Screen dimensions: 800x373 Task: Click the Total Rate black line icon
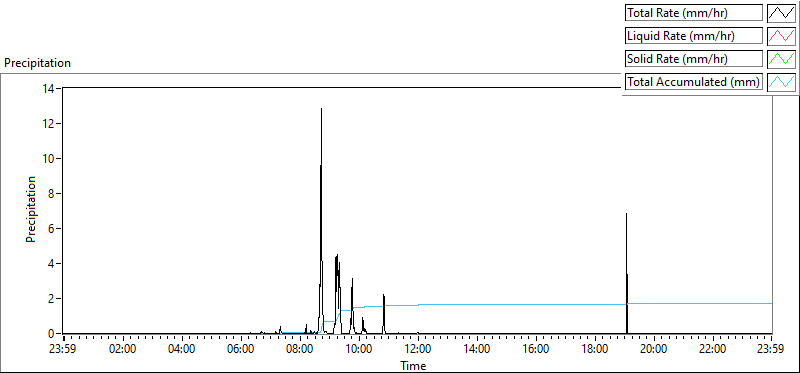tap(781, 13)
